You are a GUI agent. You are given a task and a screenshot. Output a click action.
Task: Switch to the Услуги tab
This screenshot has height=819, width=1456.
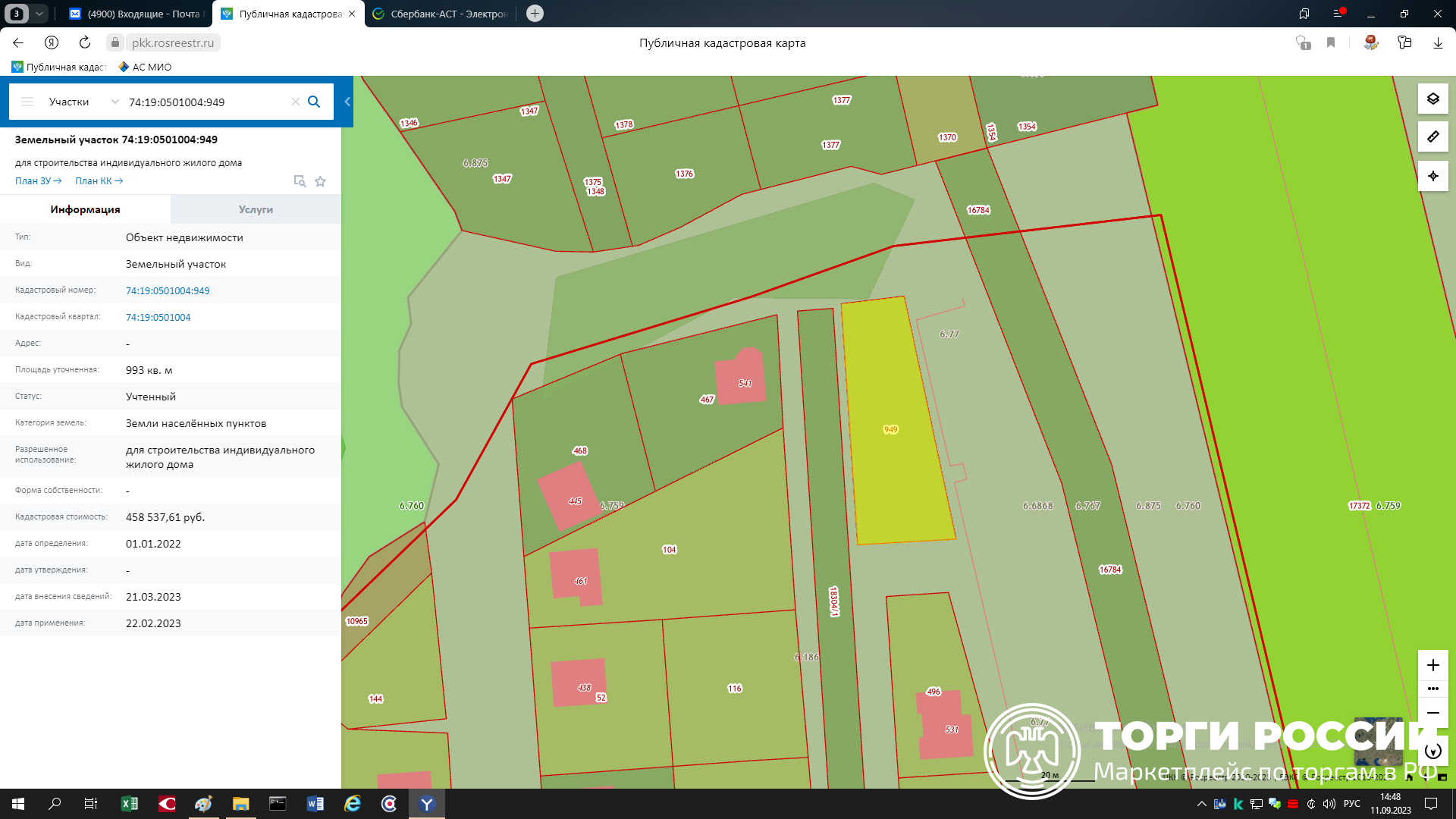(x=256, y=209)
